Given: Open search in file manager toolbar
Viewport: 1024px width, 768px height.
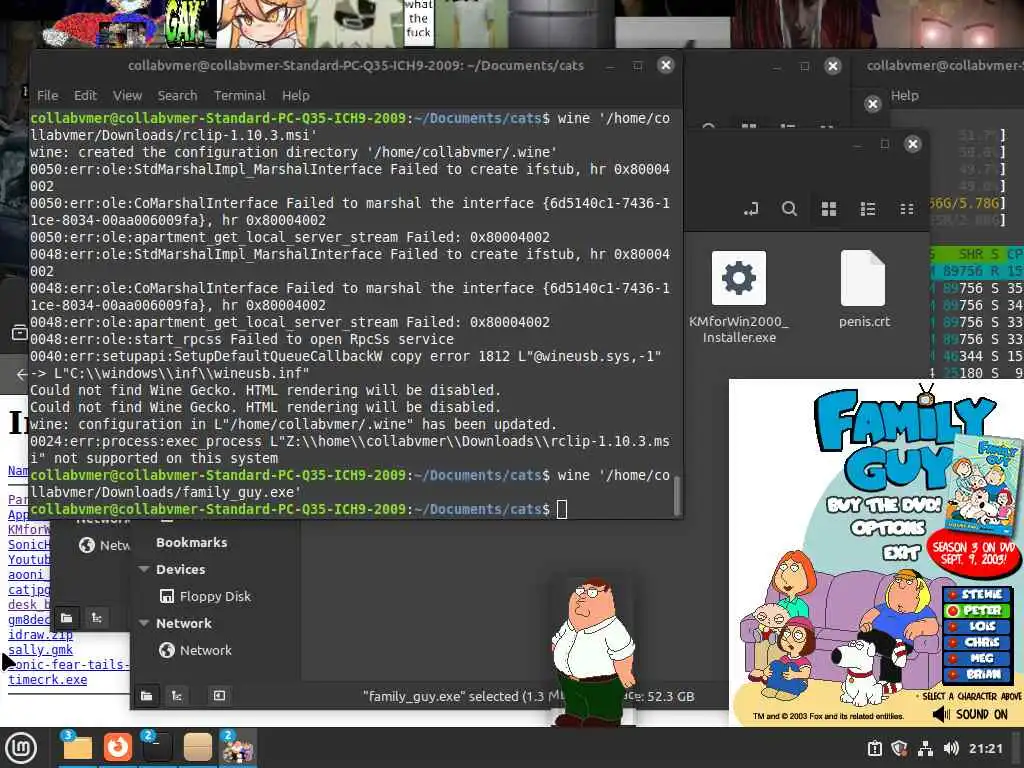Looking at the screenshot, I should coord(790,209).
